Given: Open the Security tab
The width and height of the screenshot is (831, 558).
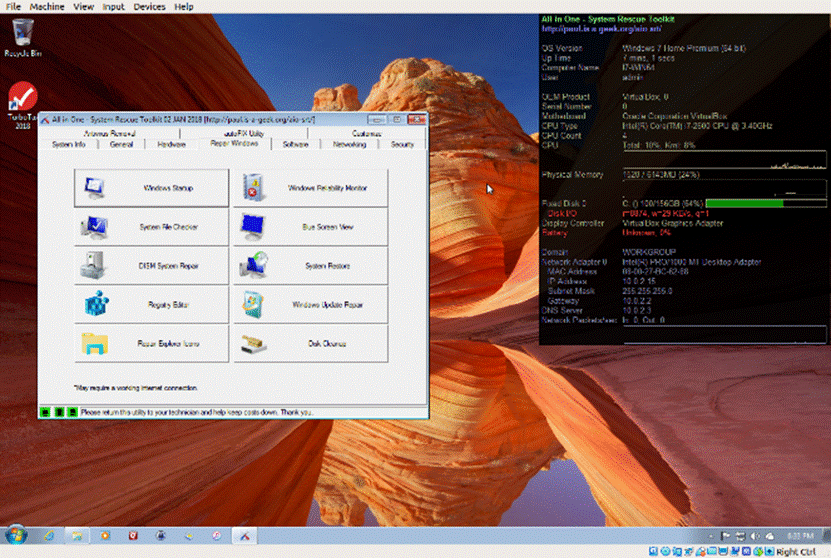Looking at the screenshot, I should click(402, 145).
